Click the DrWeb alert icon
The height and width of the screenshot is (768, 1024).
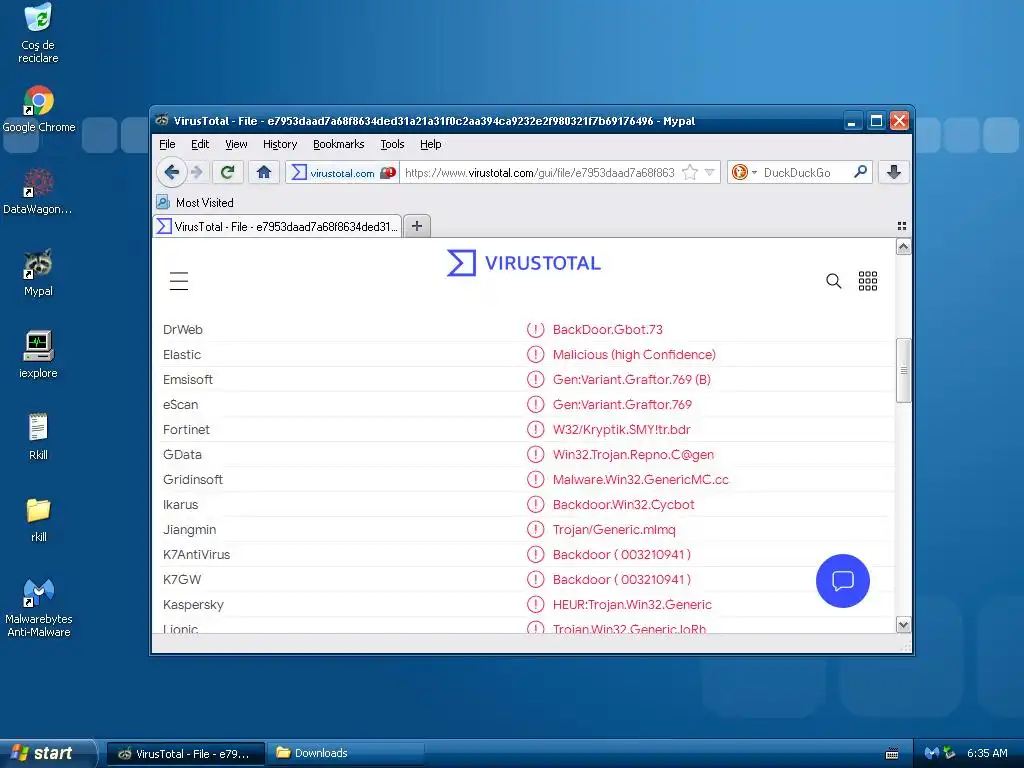pos(535,329)
